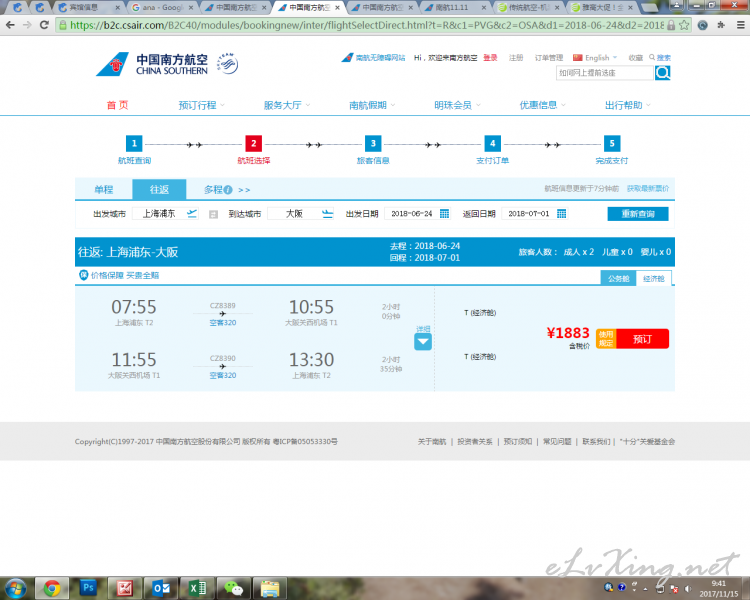Viewport: 750px width, 600px height.
Task: Open Outlook from the taskbar
Action: point(161,588)
